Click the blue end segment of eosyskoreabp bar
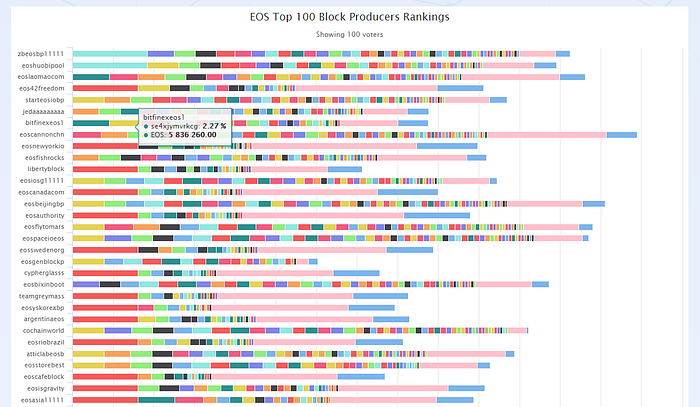 tap(372, 307)
